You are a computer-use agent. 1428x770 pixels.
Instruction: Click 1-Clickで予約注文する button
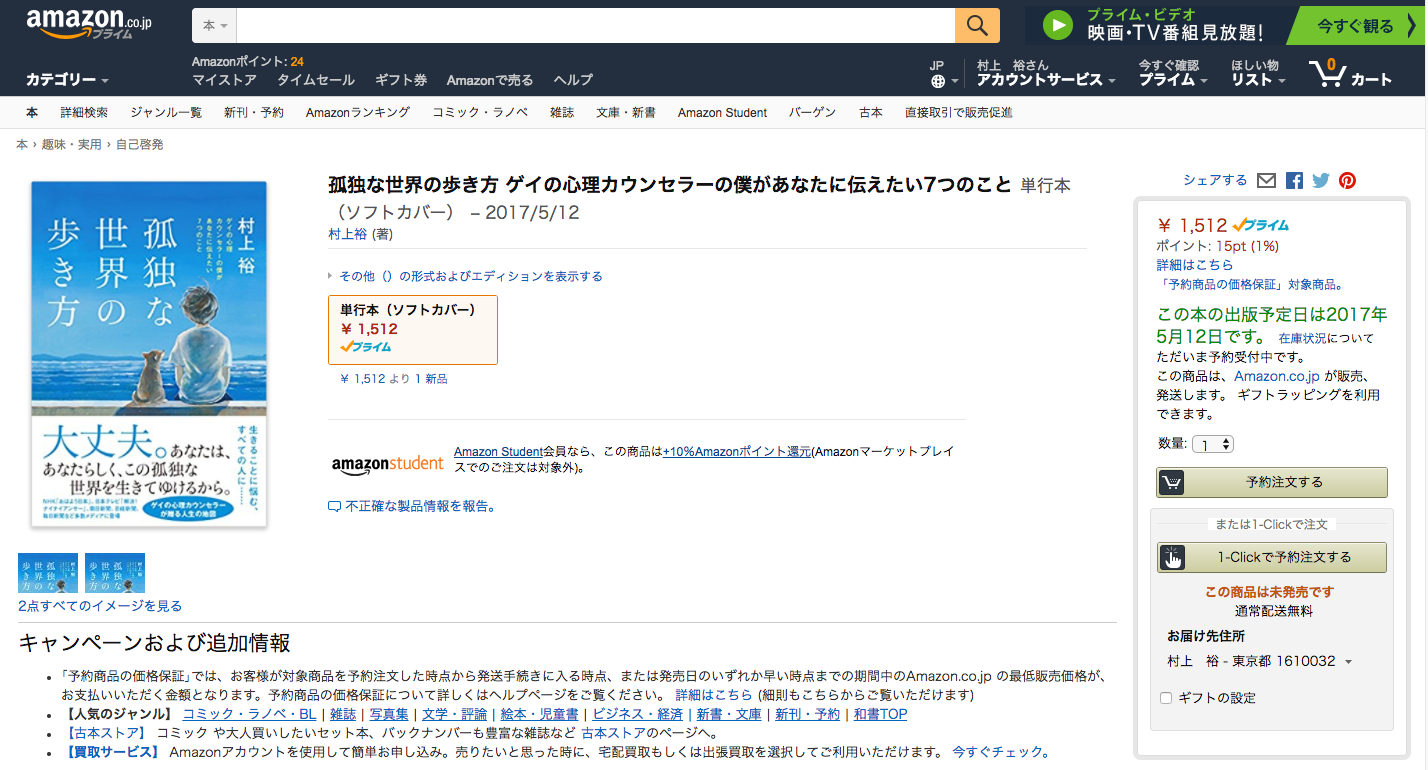[1272, 557]
